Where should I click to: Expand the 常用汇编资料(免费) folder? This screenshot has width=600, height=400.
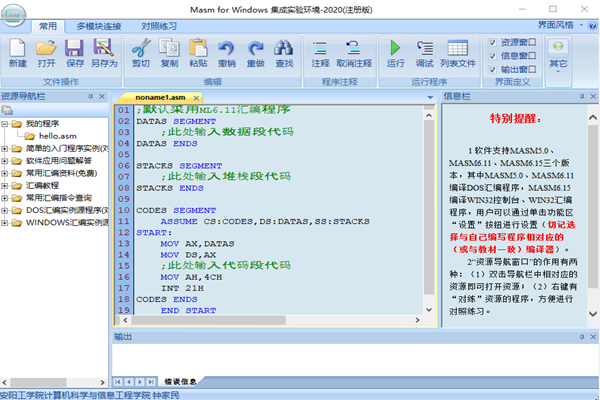(4, 173)
